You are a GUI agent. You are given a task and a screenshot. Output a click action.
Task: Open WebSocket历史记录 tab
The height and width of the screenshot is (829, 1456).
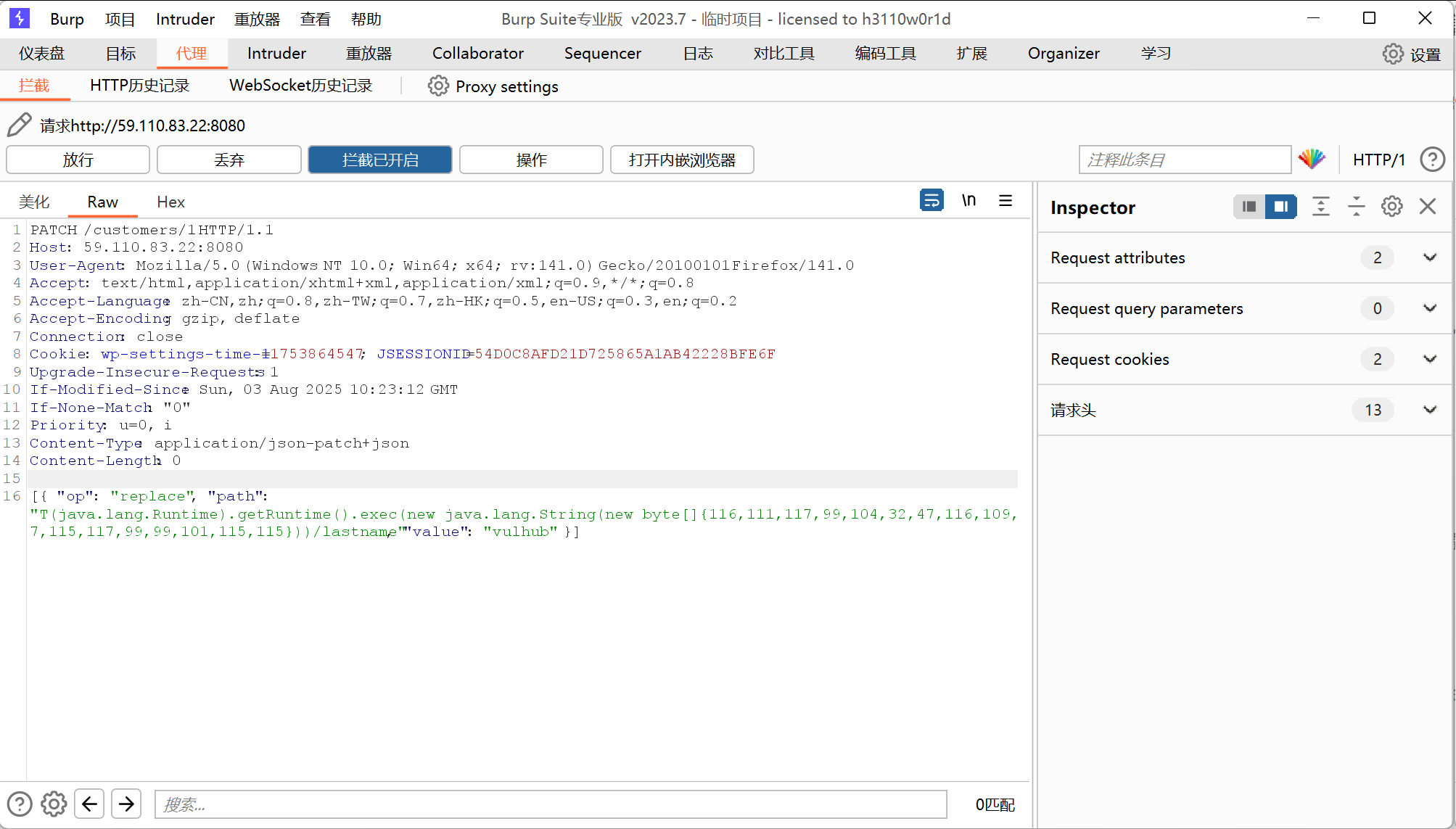point(300,86)
